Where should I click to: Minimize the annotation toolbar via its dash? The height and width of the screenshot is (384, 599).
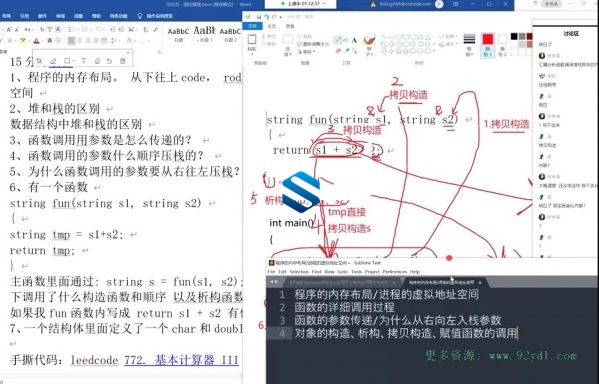pyautogui.click(x=128, y=52)
